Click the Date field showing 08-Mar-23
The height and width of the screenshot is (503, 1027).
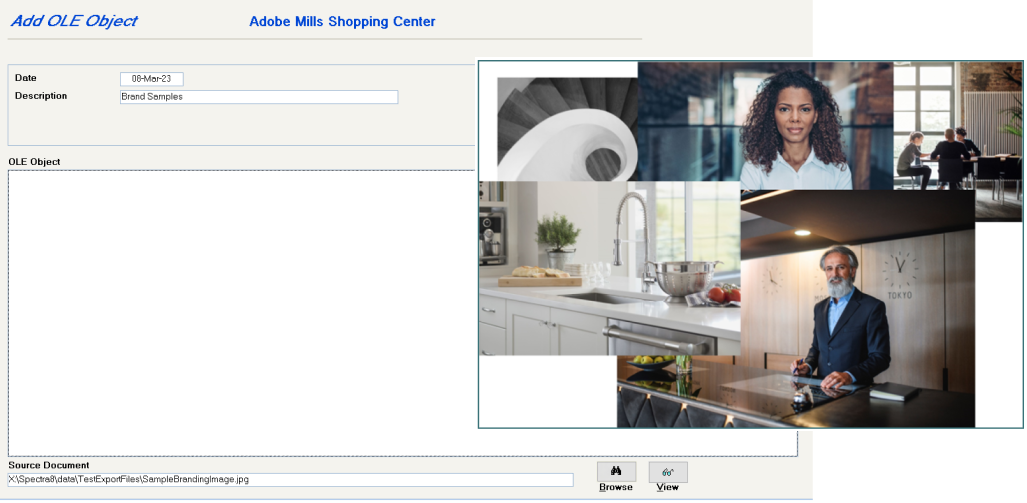[x=151, y=79]
